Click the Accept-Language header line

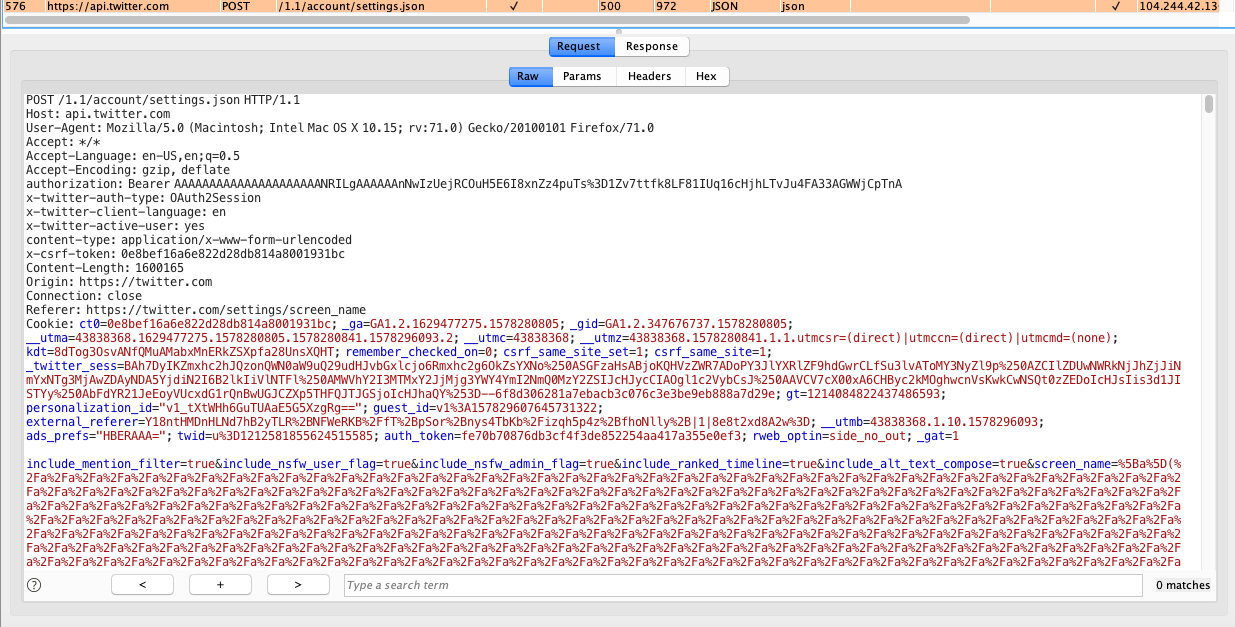(x=133, y=156)
